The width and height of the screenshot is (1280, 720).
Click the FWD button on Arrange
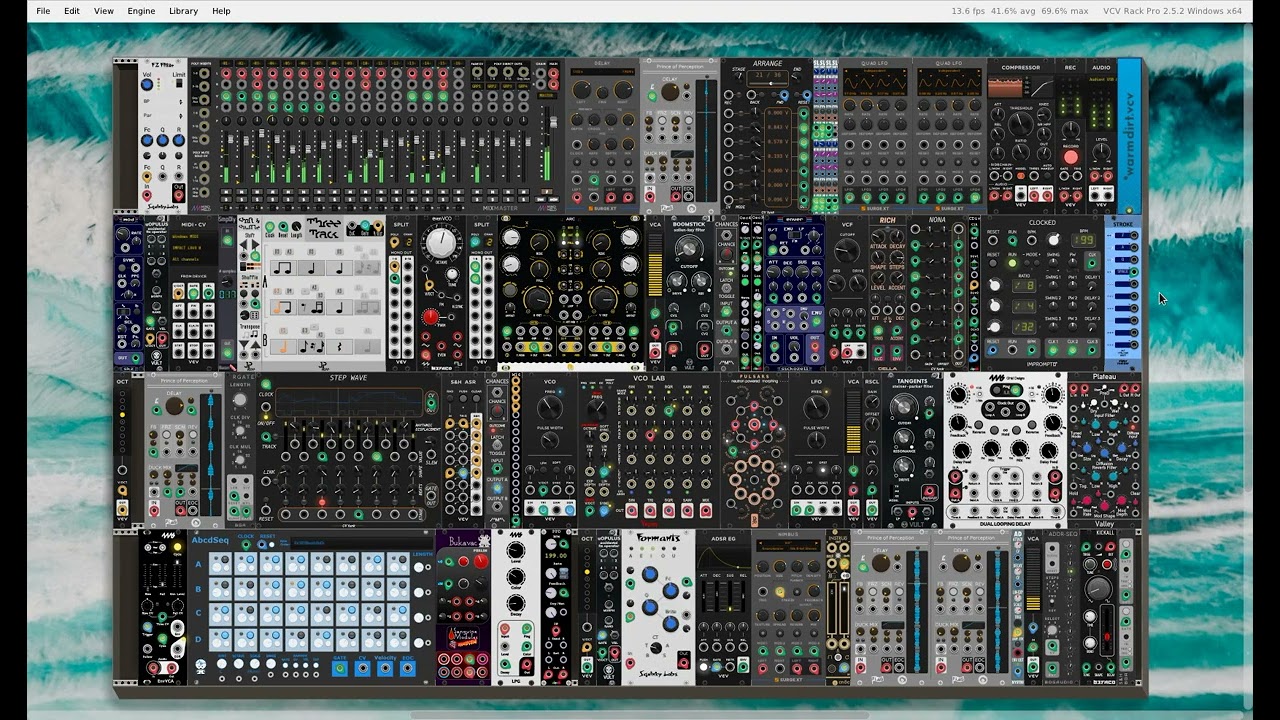(x=775, y=95)
